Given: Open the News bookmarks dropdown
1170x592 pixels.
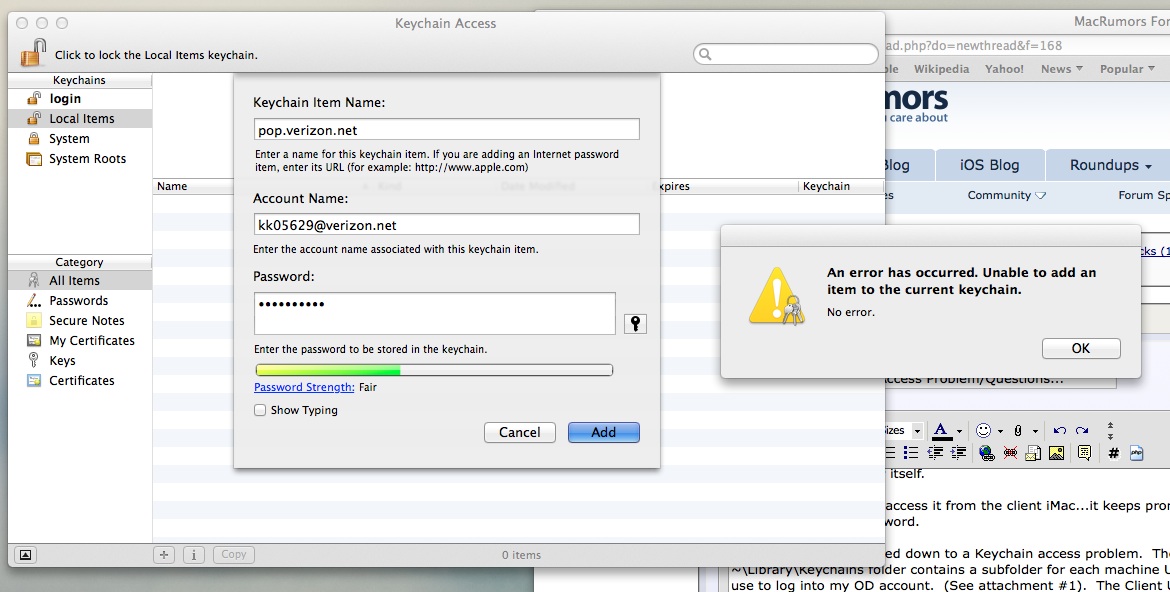Looking at the screenshot, I should (1062, 69).
